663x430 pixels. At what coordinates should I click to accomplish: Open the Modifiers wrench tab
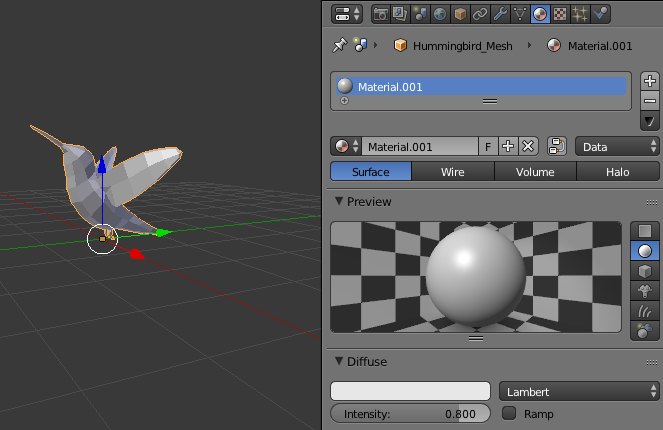pos(500,14)
